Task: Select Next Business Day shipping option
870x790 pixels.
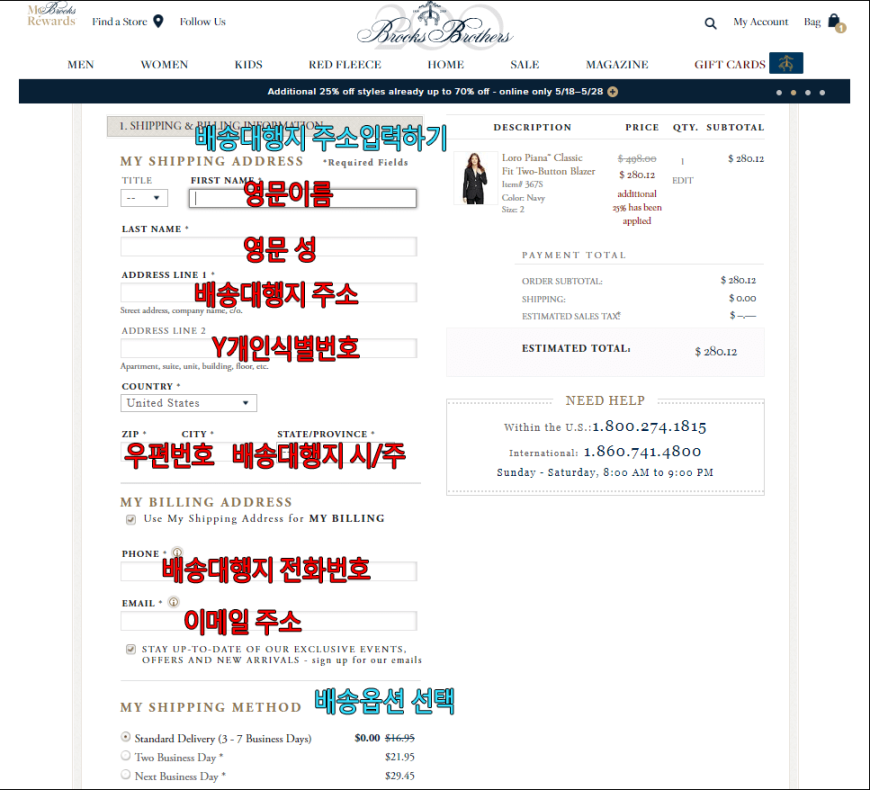Action: [x=126, y=774]
